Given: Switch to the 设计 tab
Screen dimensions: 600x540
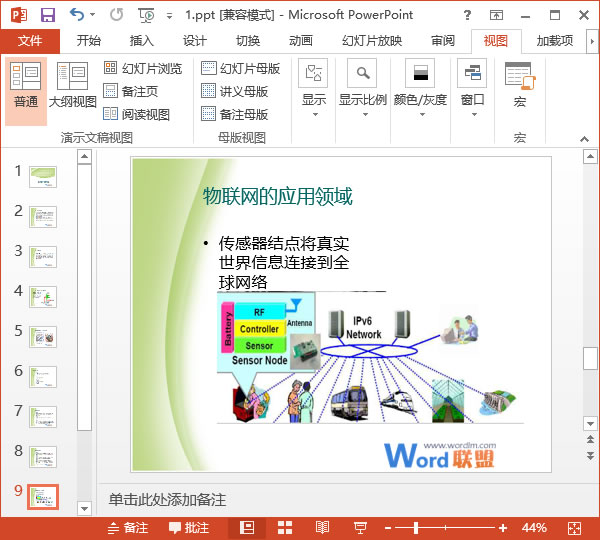Looking at the screenshot, I should click(x=195, y=41).
